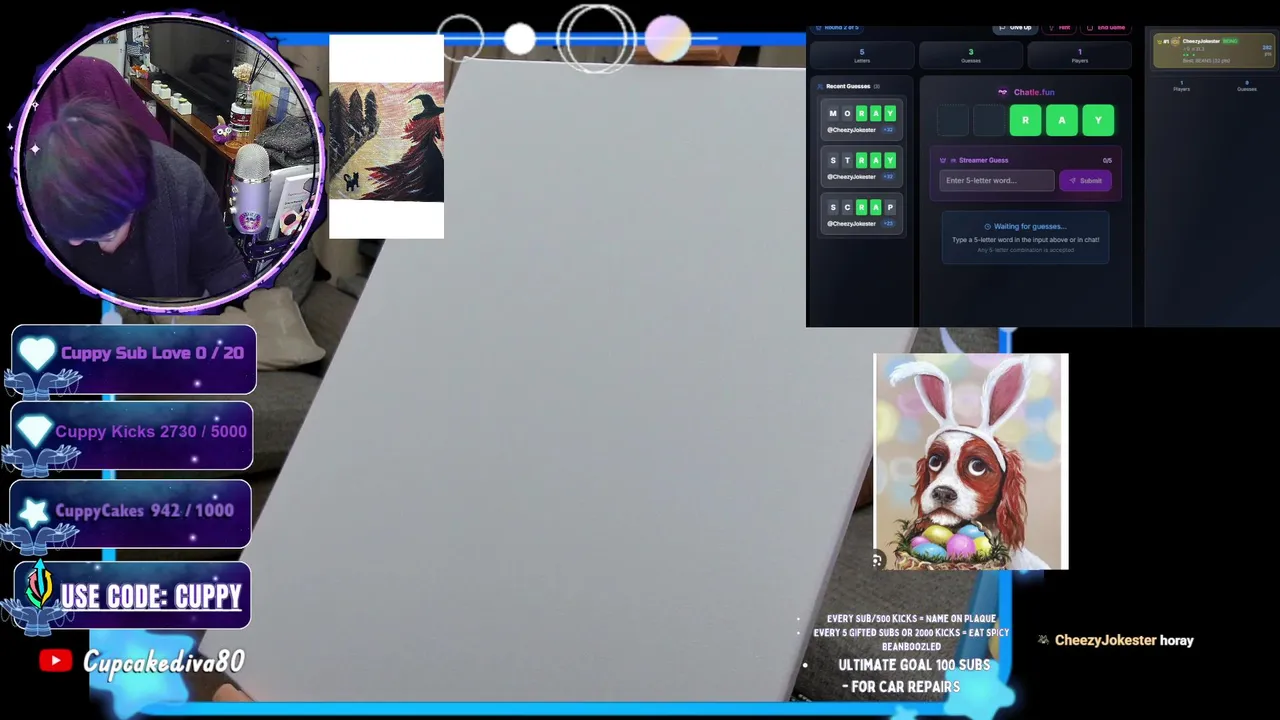Click the ULTIMATE GOAL 100 SUBS text
This screenshot has width=1280, height=720.
(x=914, y=665)
